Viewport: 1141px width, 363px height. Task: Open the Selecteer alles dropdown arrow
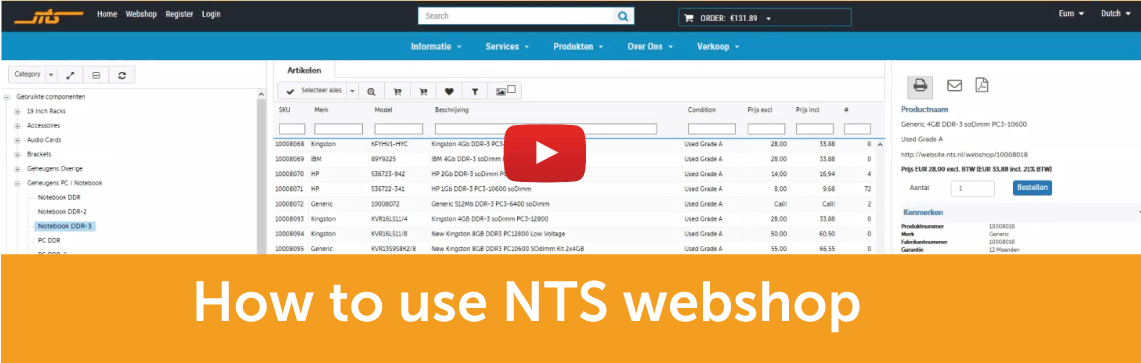352,92
